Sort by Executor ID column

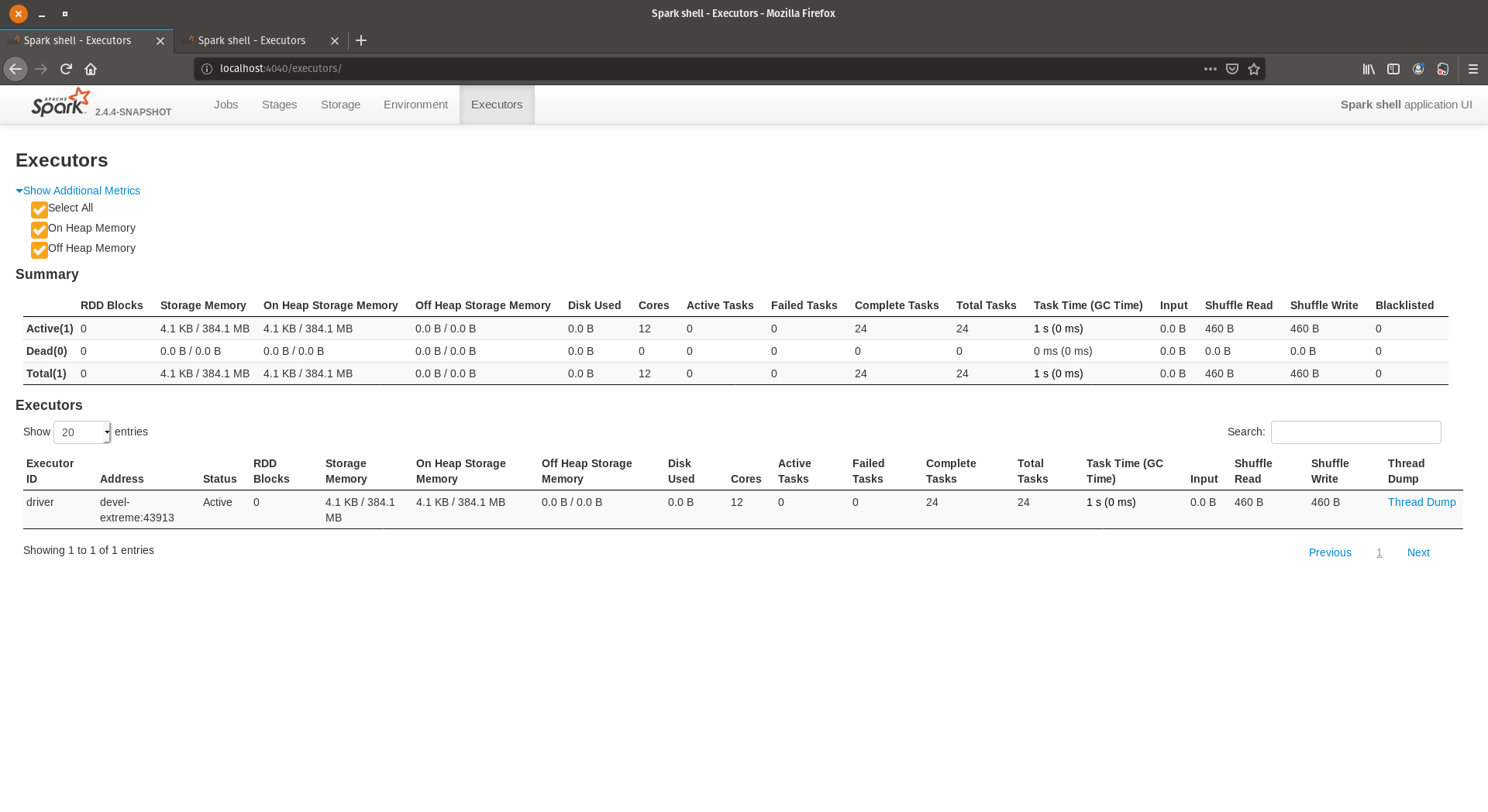click(50, 471)
